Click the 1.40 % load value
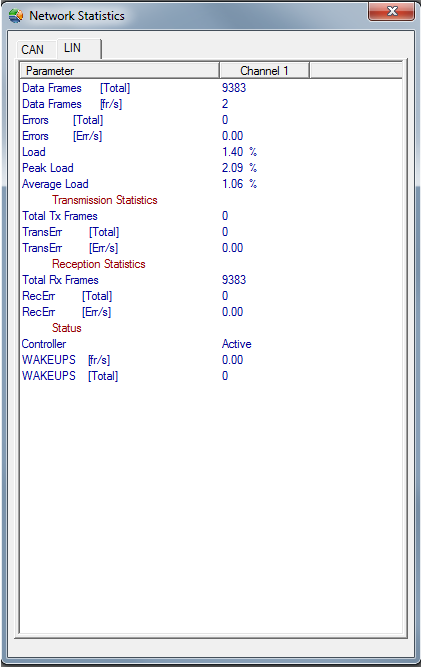 click(239, 152)
